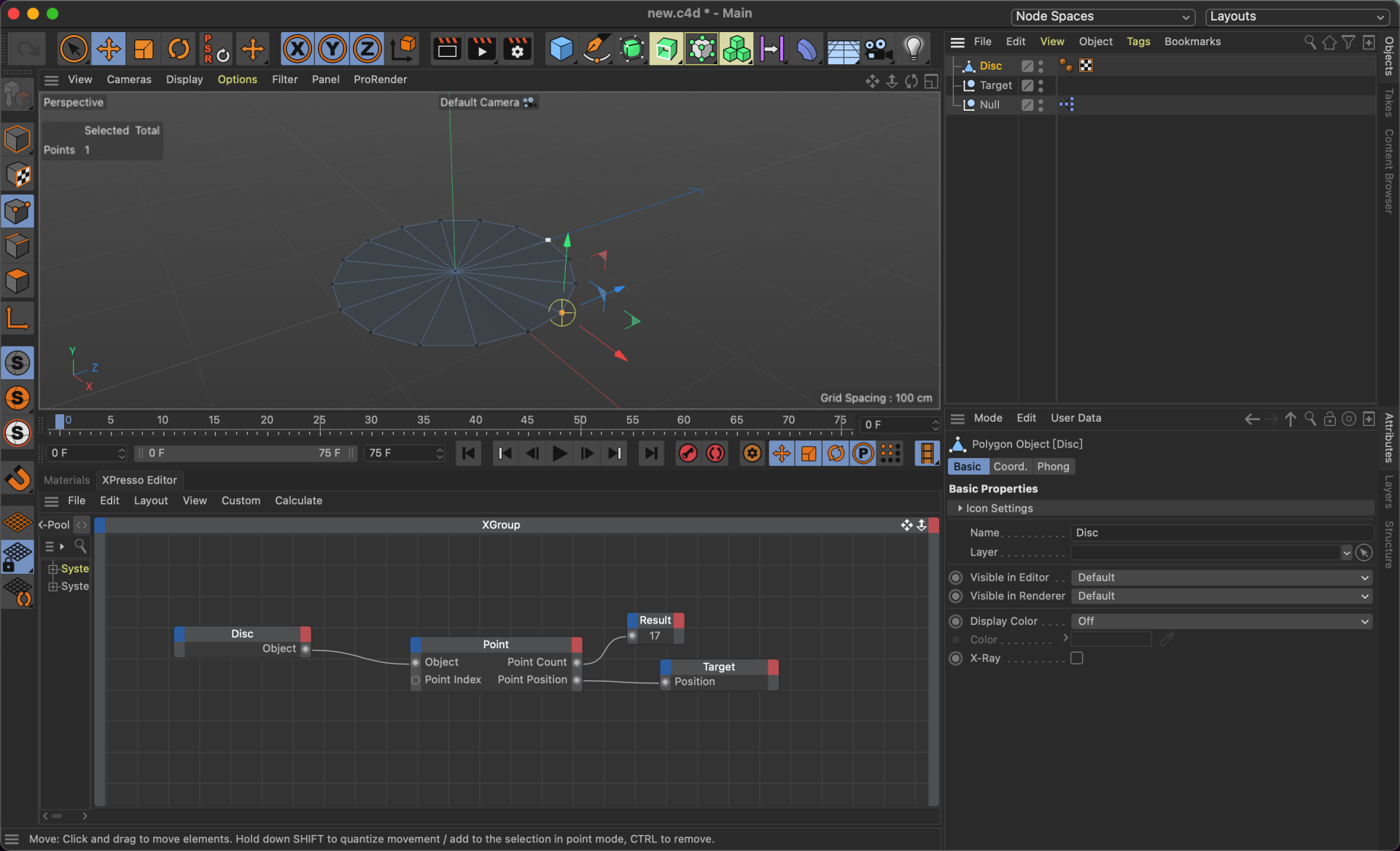The height and width of the screenshot is (851, 1400).
Task: Click the XPresso editor horizontal scrollbar
Action: (57, 816)
